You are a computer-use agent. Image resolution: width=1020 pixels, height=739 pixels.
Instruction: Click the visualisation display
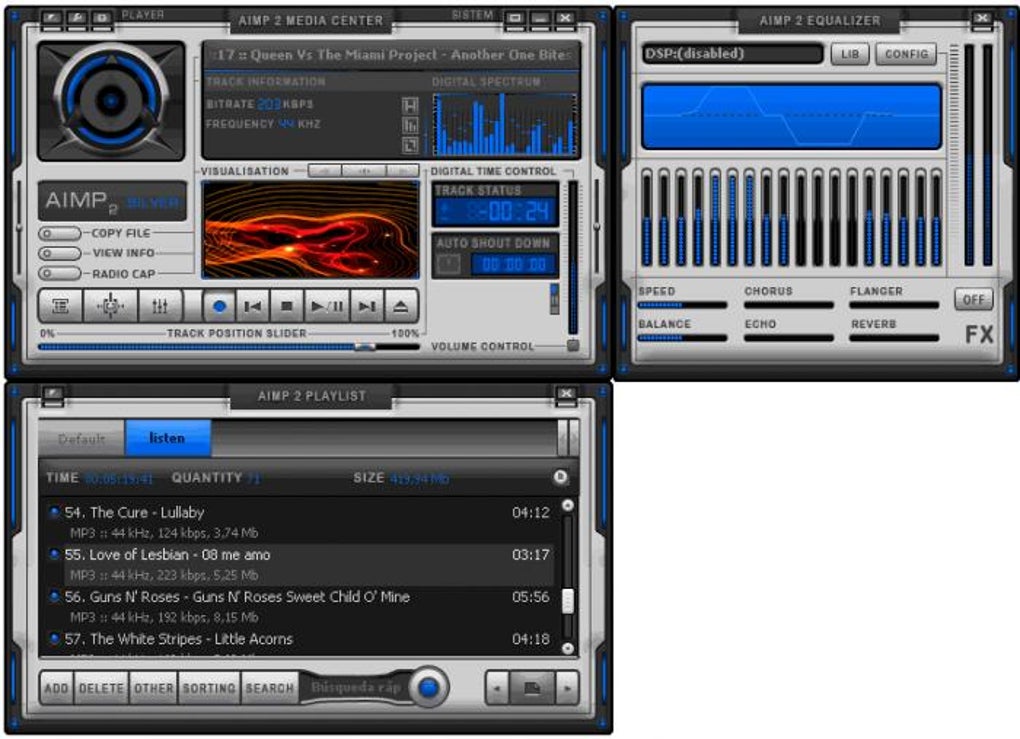pyautogui.click(x=311, y=230)
